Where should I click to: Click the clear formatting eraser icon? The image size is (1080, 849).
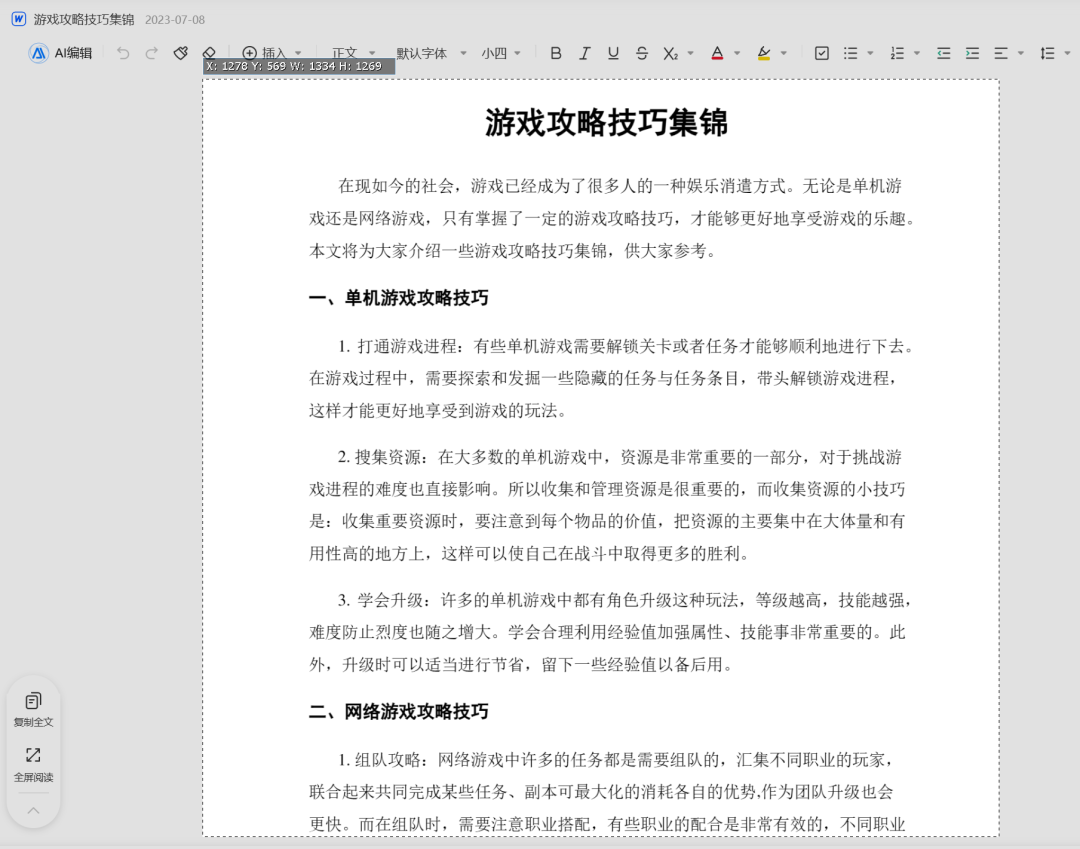pyautogui.click(x=209, y=52)
